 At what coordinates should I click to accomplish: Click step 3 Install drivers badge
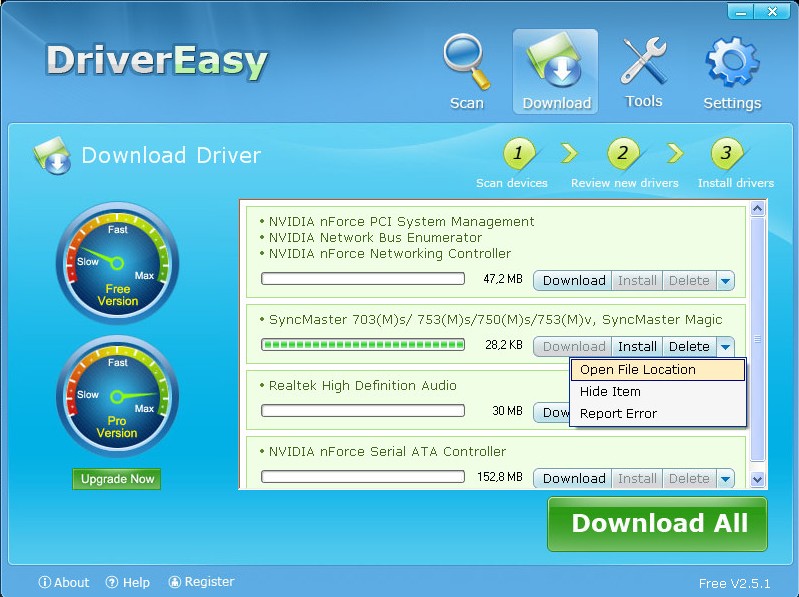tap(727, 152)
